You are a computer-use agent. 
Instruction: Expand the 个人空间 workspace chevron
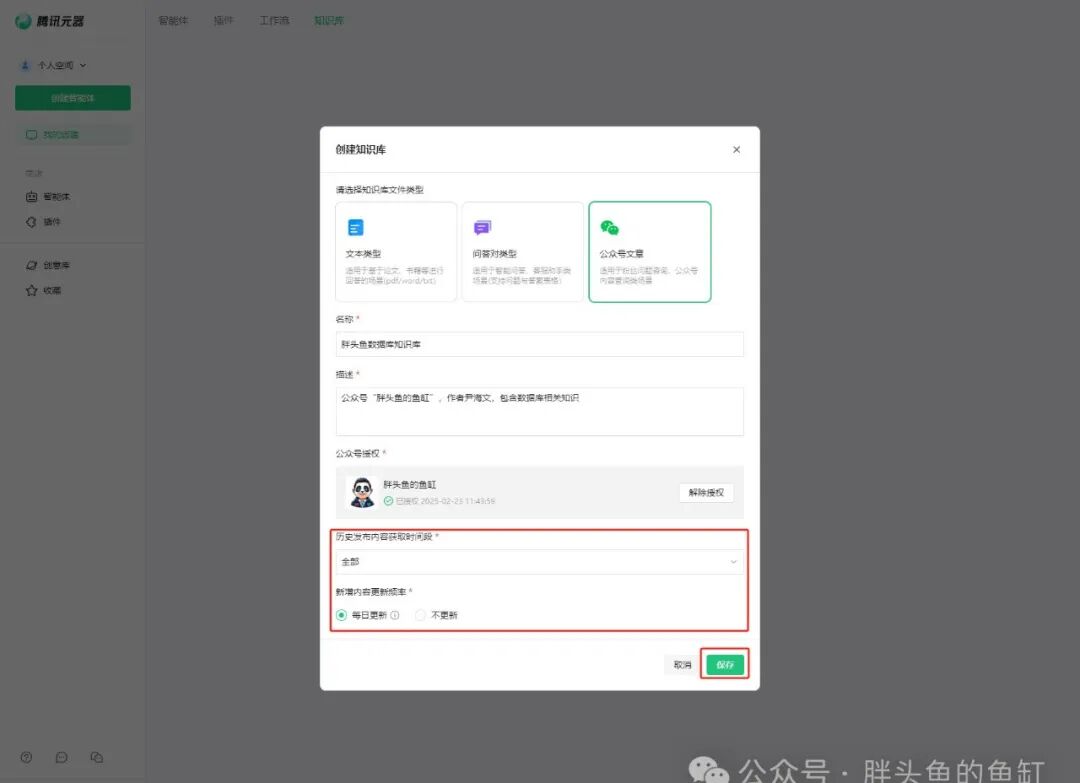(x=83, y=65)
